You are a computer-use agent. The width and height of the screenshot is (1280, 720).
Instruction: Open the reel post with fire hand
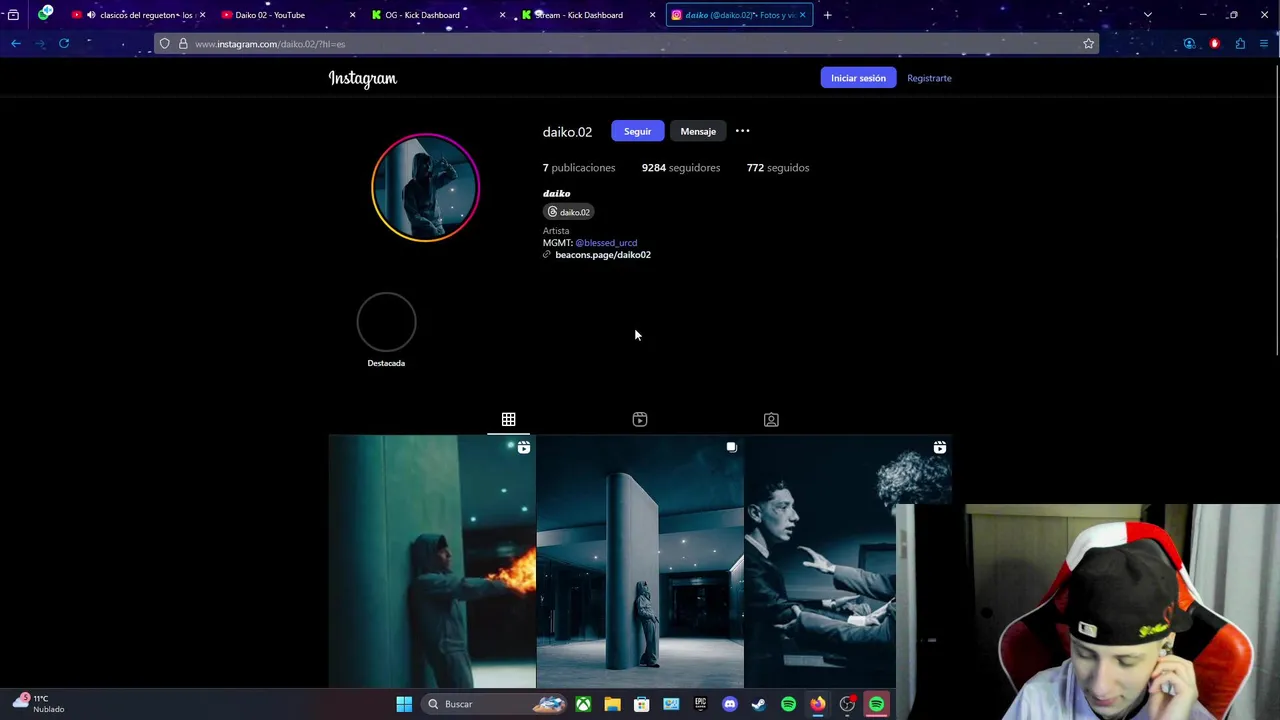[x=432, y=562]
